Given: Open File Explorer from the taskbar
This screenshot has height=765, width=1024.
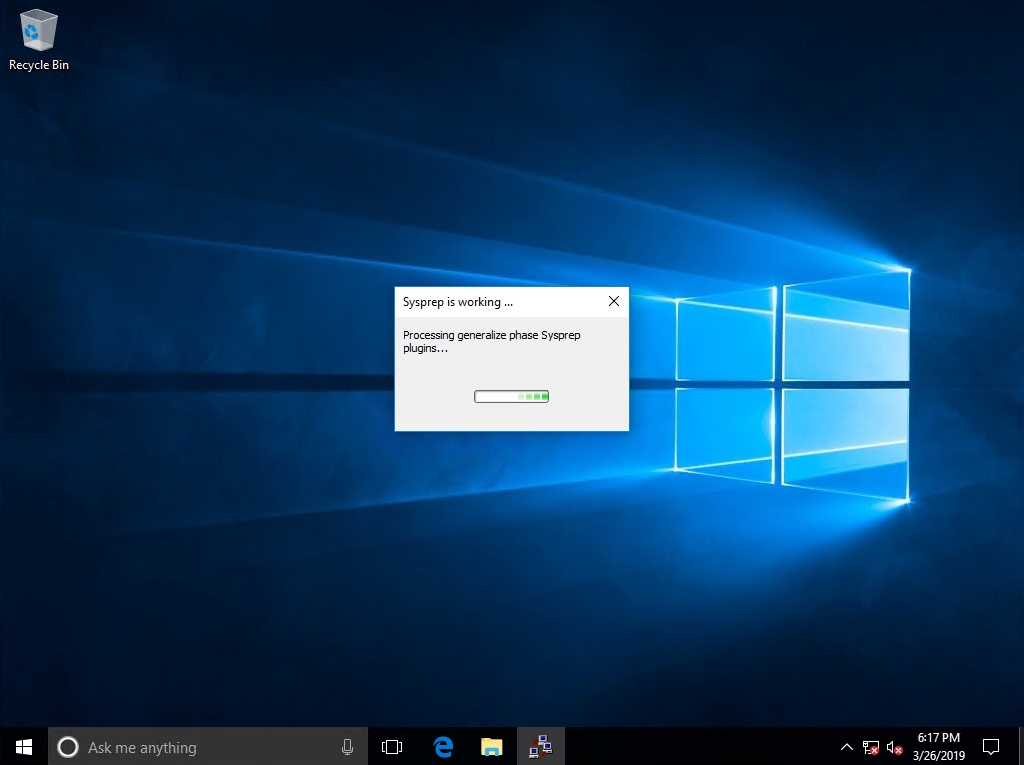Looking at the screenshot, I should [492, 747].
